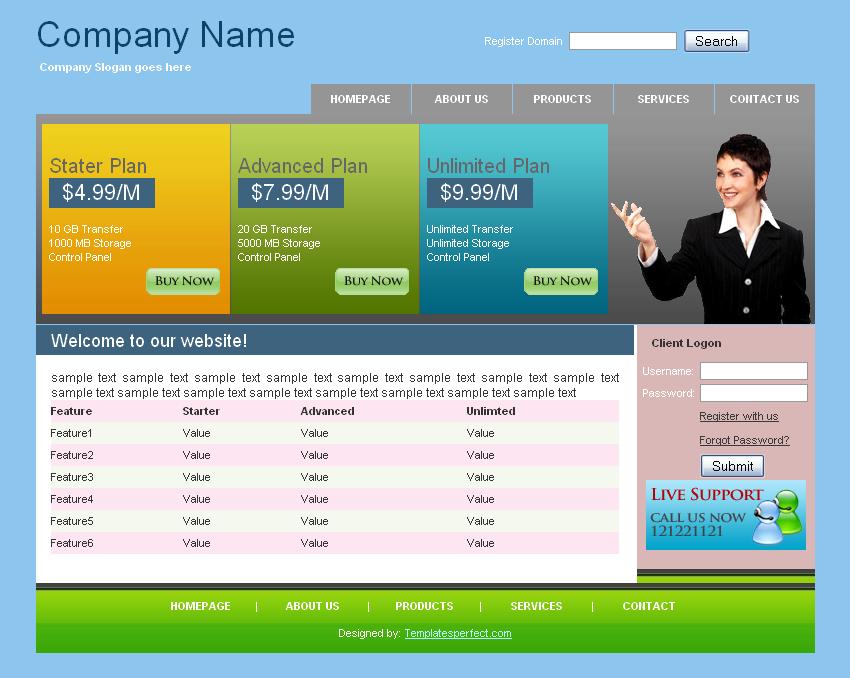
Task: Click the Company Slogan goes here text
Action: 115,67
